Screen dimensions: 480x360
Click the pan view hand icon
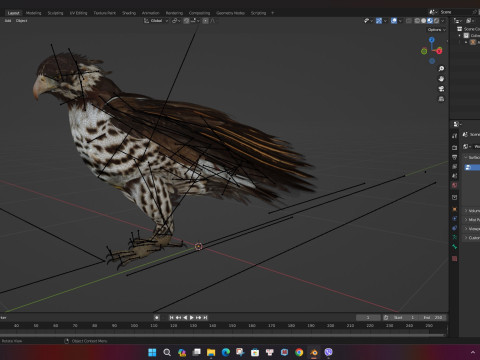(441, 79)
